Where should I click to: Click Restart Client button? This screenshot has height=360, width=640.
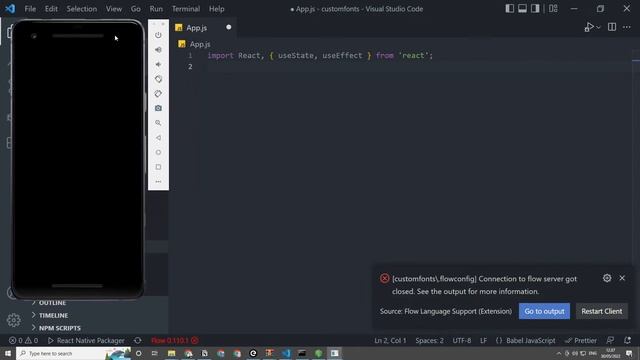coord(602,311)
